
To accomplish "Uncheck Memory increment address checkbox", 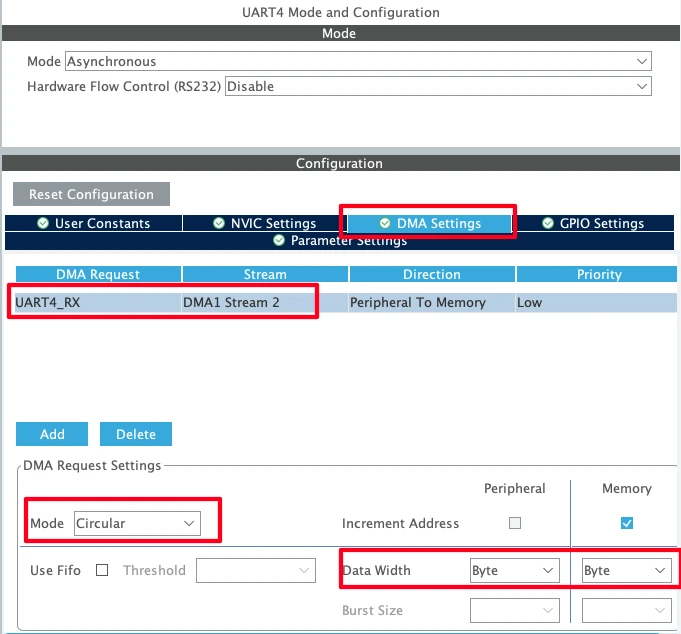I will (626, 523).
